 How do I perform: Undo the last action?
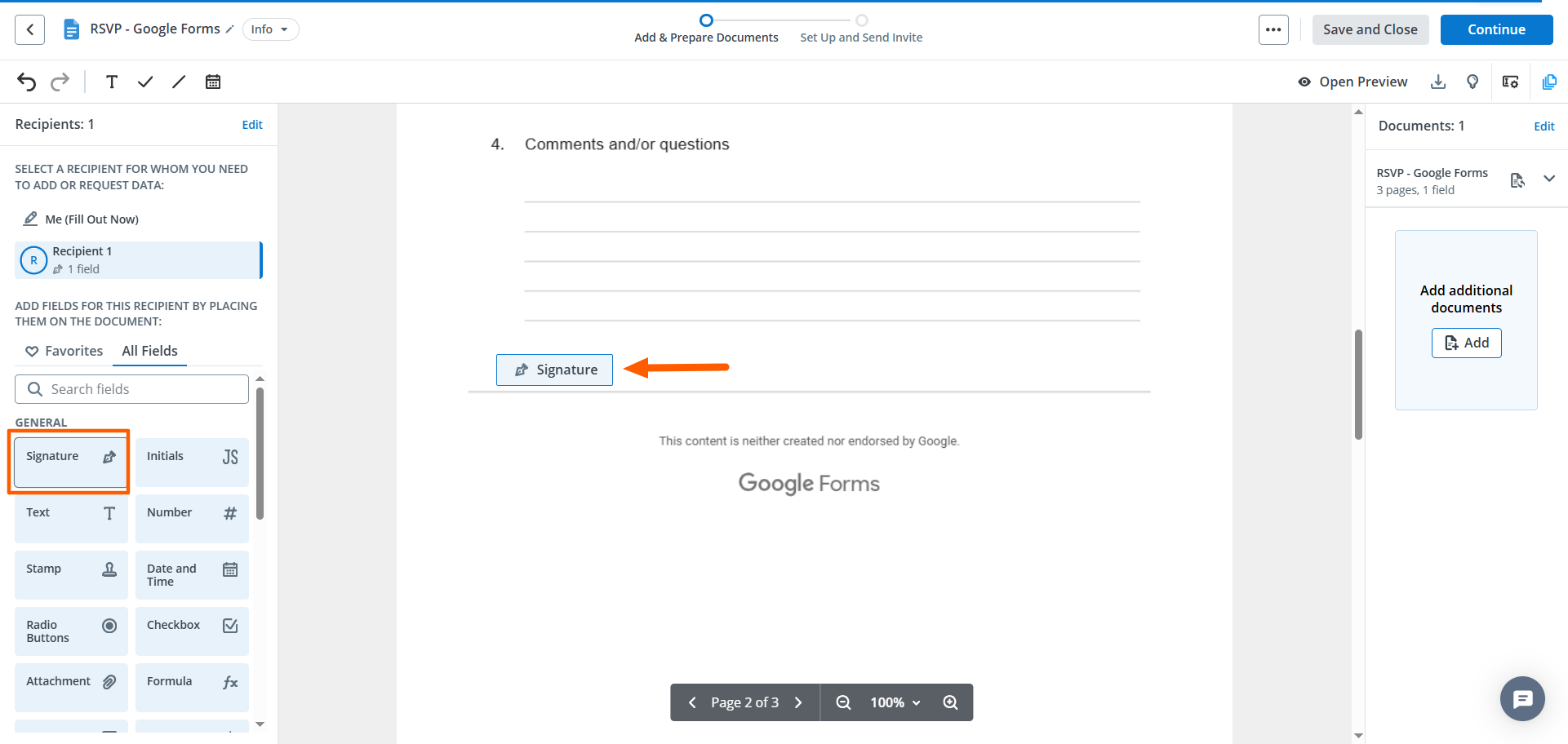point(26,82)
